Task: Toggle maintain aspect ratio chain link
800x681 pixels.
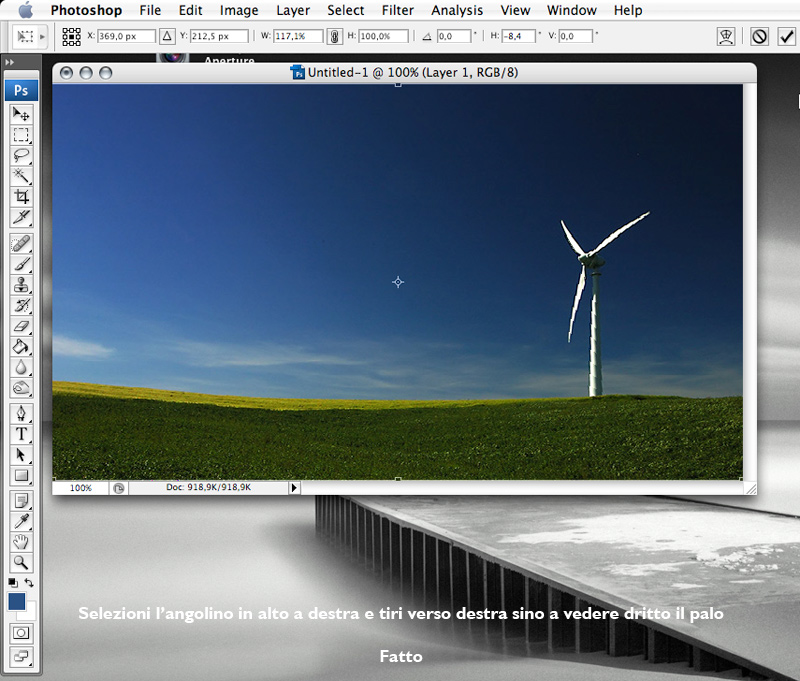Action: coord(334,36)
